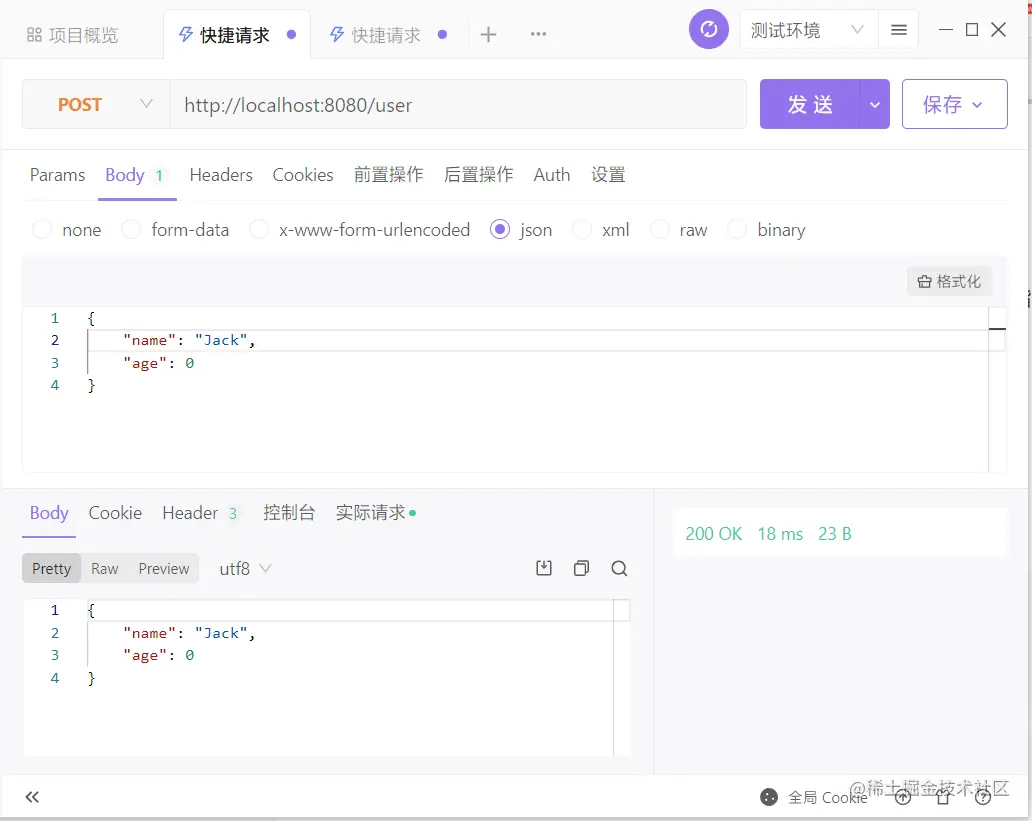Switch to the response Body tab
The image size is (1032, 821).
click(x=49, y=513)
